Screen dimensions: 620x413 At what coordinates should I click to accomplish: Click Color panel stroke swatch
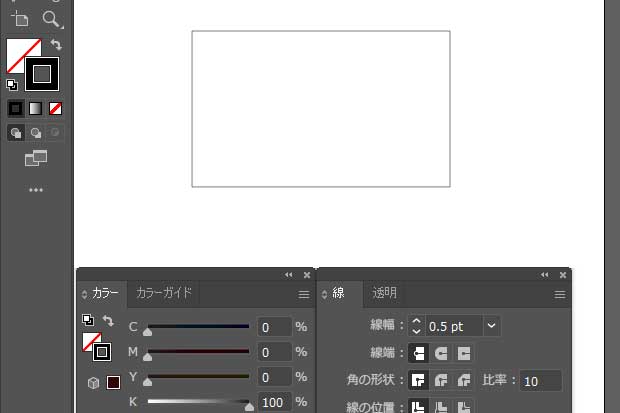[x=102, y=352]
